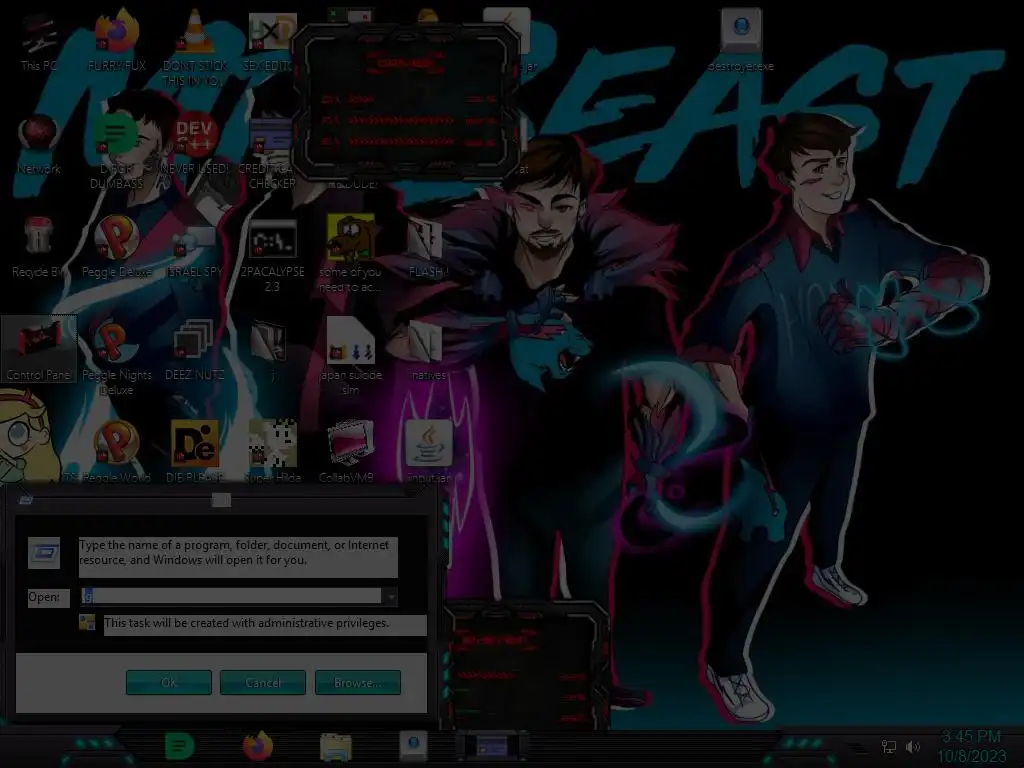Open the network tray icon
Image resolution: width=1024 pixels, height=768 pixels.
(888, 746)
